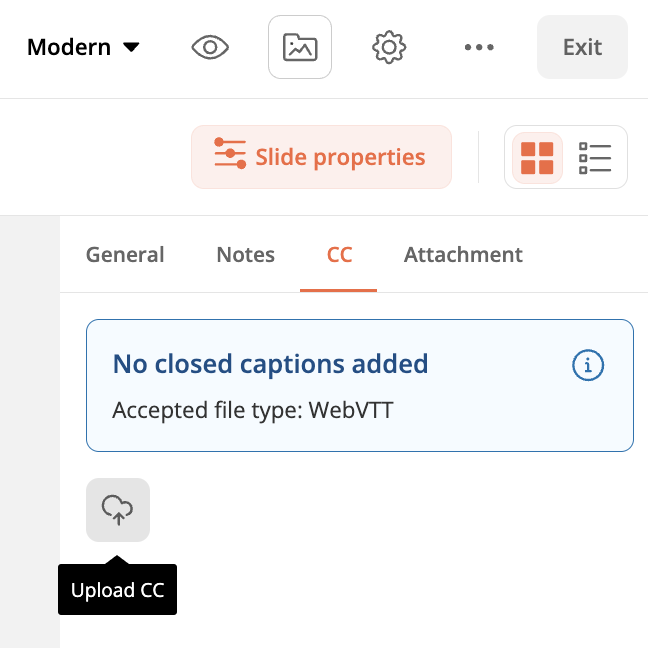The width and height of the screenshot is (648, 648).
Task: Open the settings gear
Action: [388, 47]
